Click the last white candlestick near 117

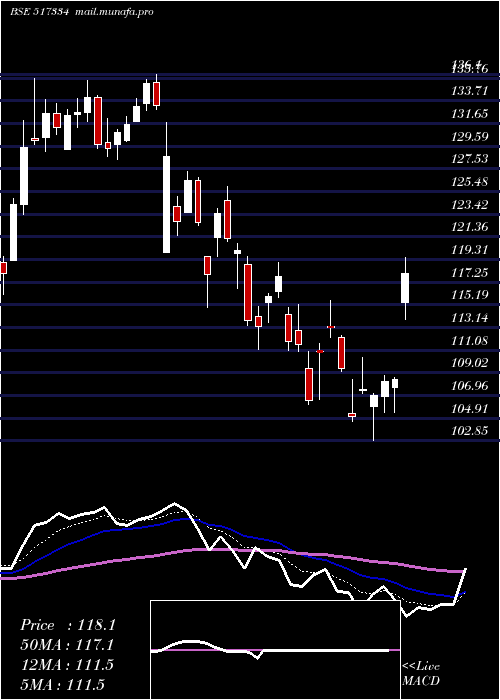tap(405, 288)
